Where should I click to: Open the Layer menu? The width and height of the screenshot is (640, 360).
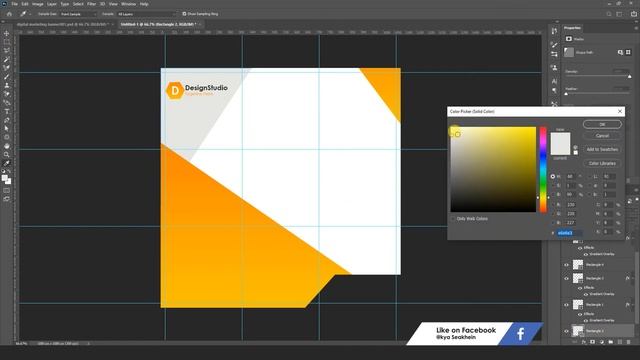[52, 4]
